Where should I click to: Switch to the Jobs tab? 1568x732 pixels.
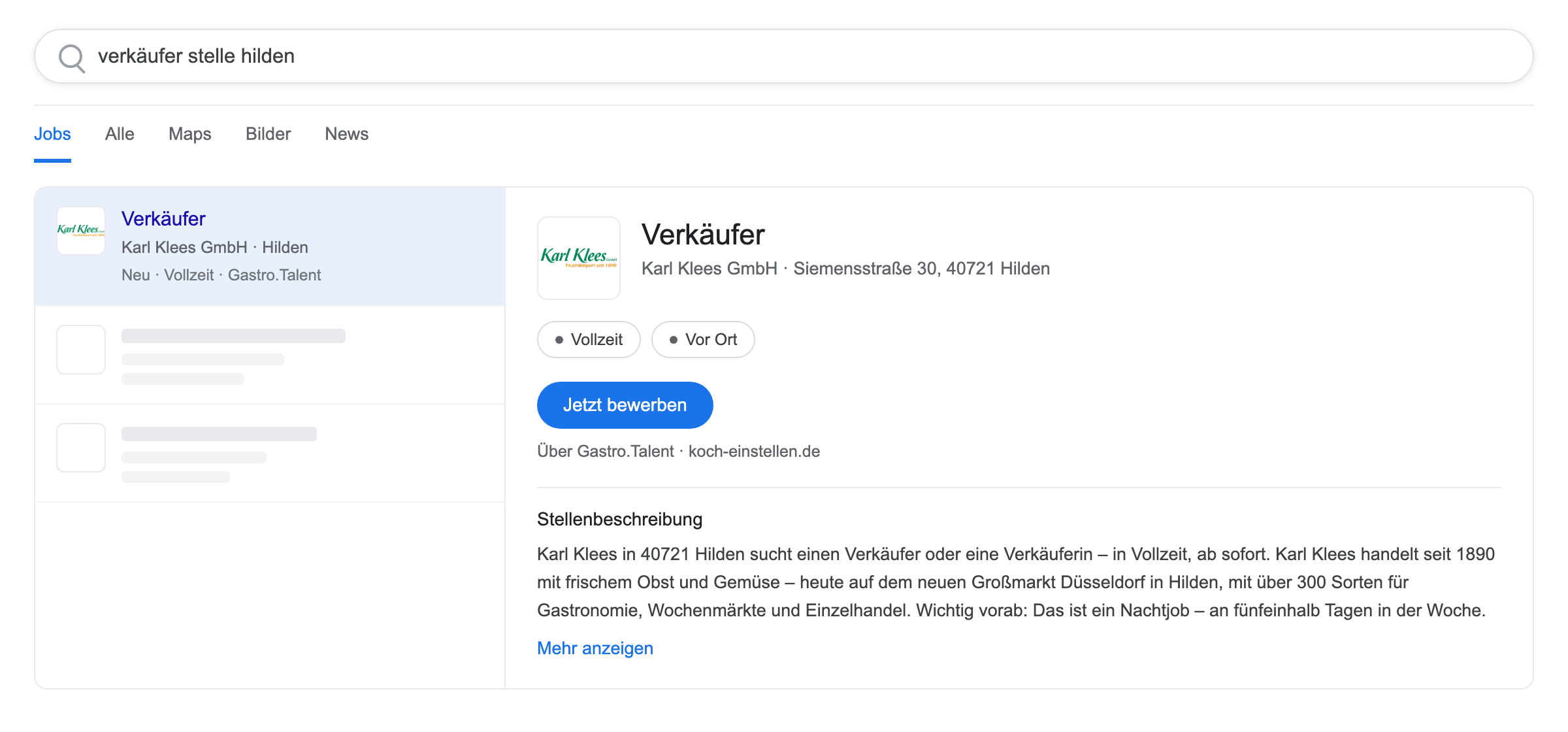pos(52,134)
